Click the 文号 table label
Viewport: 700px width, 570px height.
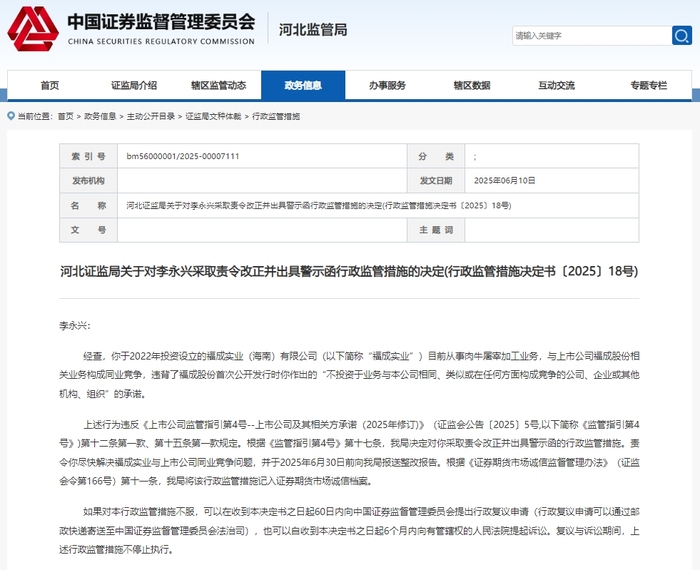pyautogui.click(x=88, y=230)
